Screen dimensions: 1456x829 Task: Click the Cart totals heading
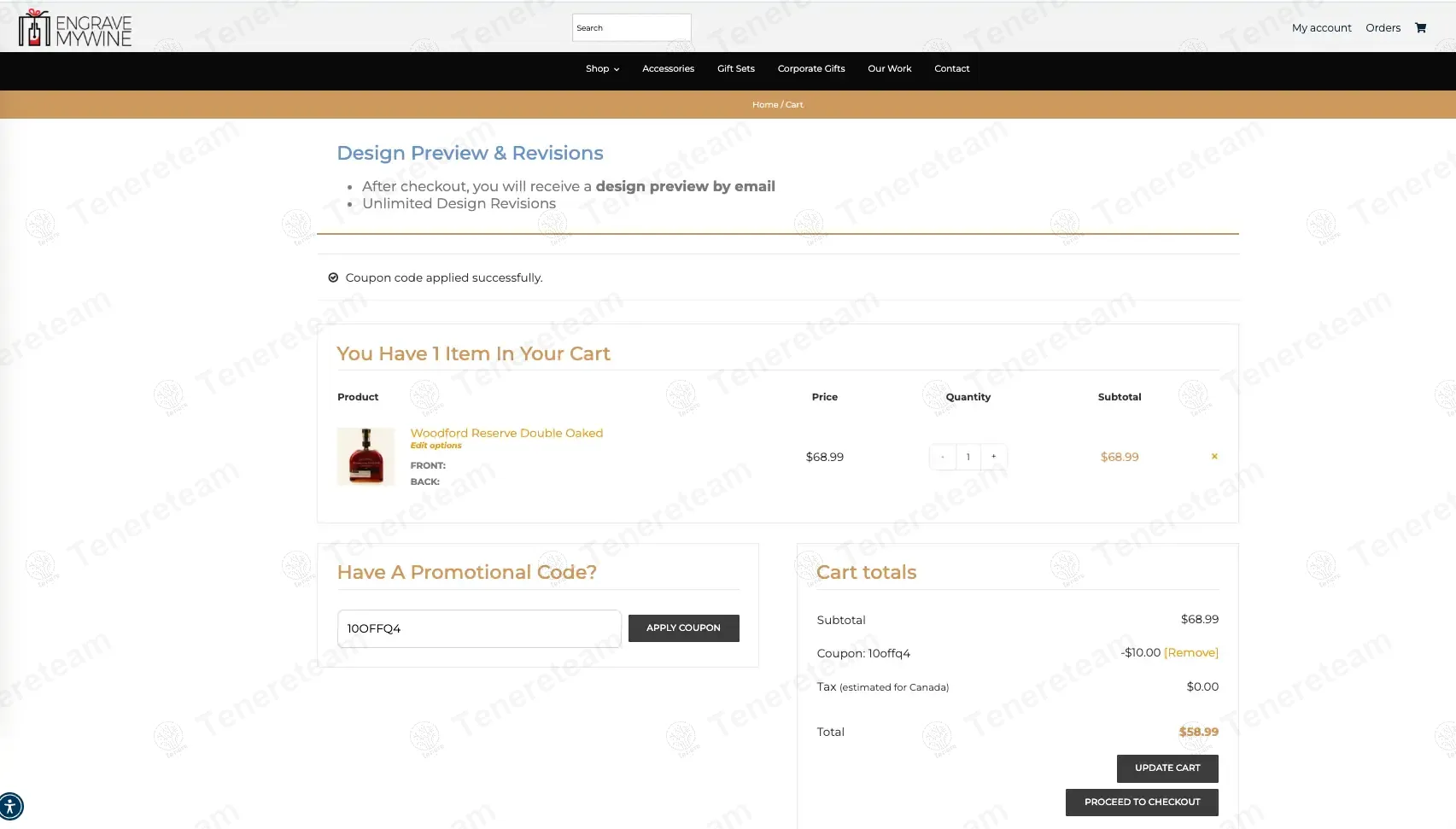tap(866, 572)
